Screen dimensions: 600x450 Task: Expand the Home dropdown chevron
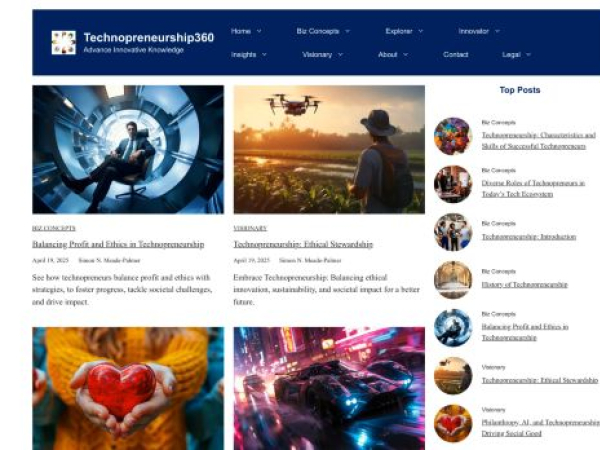(259, 31)
